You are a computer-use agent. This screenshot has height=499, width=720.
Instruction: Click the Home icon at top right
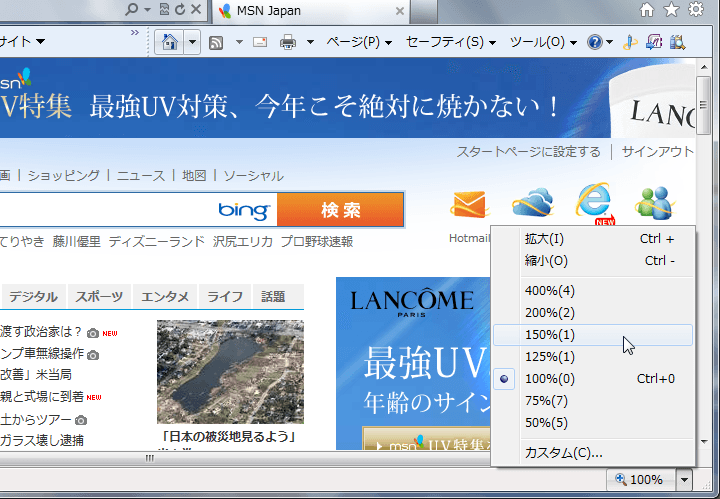pos(647,9)
